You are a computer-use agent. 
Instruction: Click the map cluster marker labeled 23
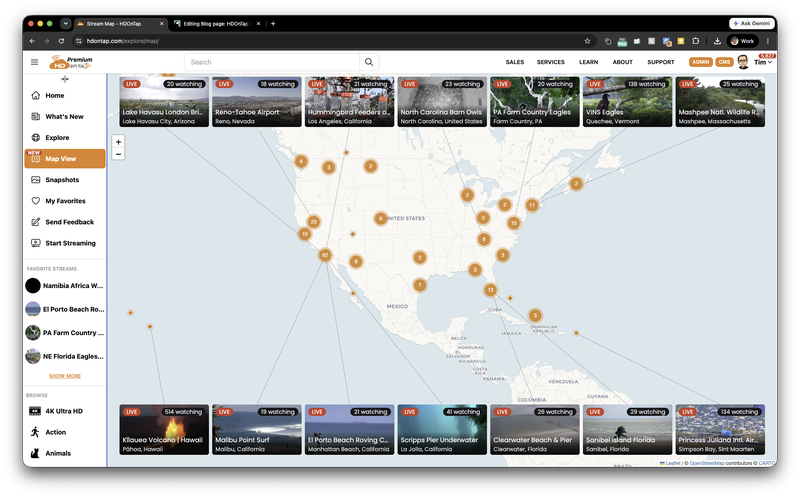coord(313,221)
